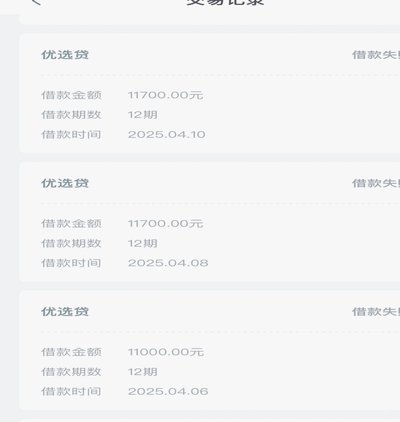The width and height of the screenshot is (400, 422).
Task: Select 11700.00元 amount in the 2025.04.08 record
Action: pyautogui.click(x=165, y=224)
